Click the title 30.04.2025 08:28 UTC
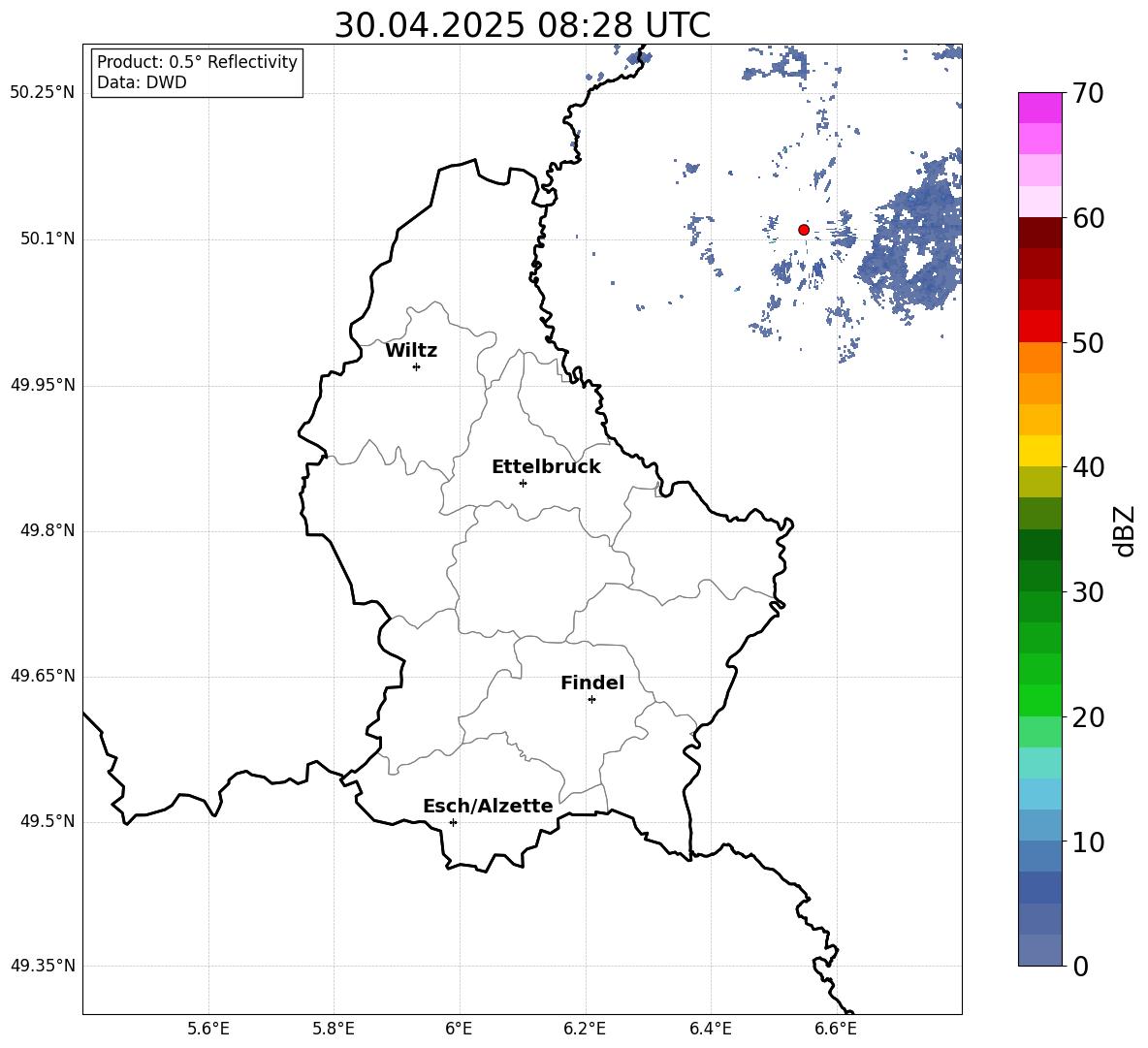Viewport: 1148px width, 1048px height. click(522, 25)
